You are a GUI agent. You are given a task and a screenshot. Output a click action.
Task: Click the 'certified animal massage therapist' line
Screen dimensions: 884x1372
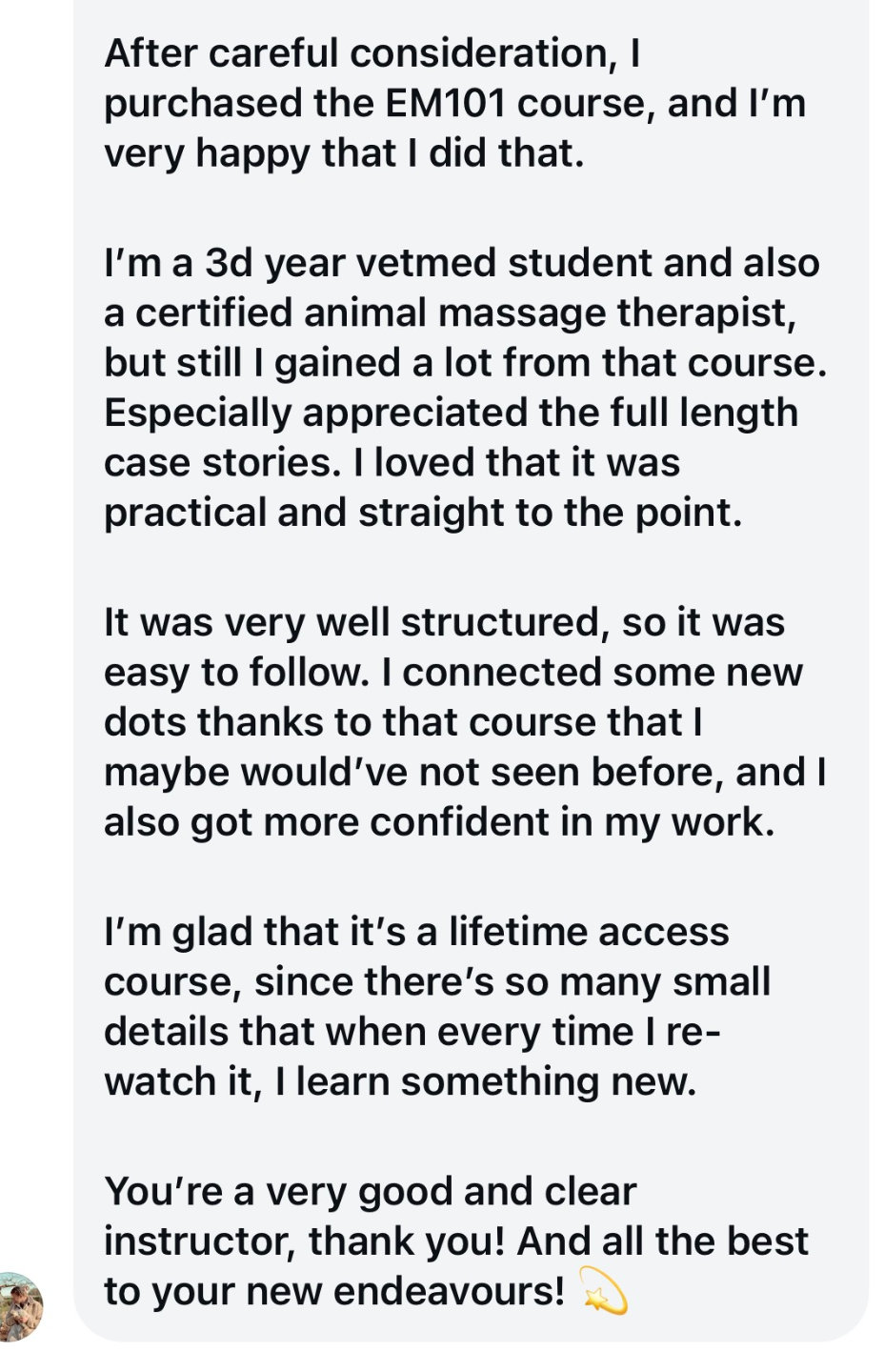[x=450, y=313]
